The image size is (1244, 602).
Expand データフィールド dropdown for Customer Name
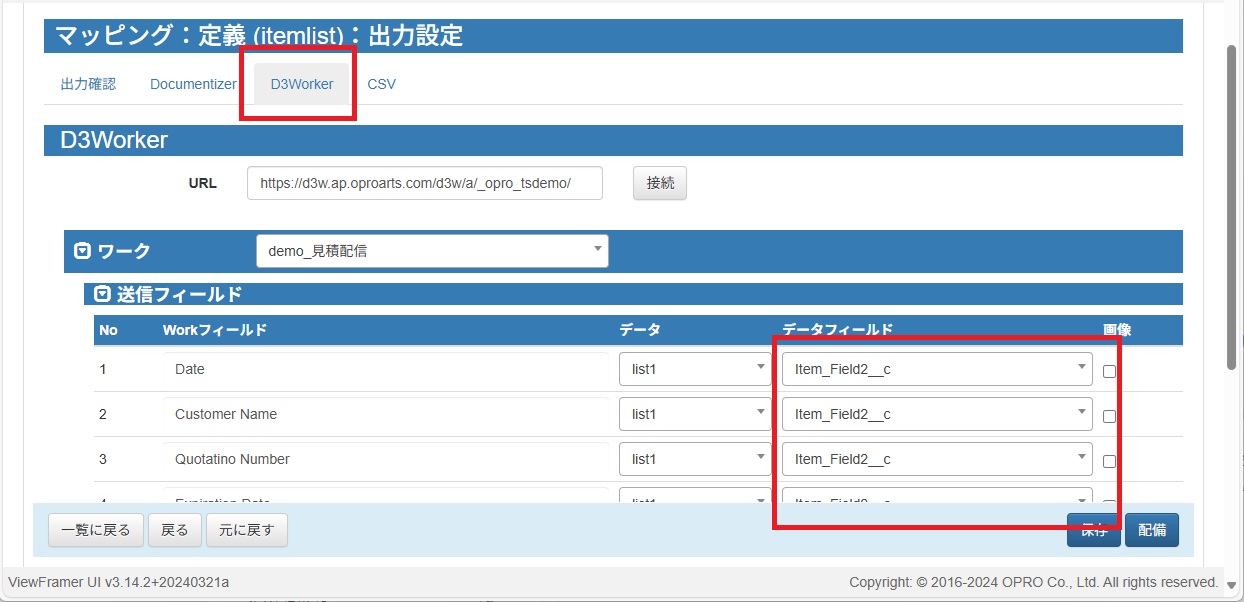pyautogui.click(x=937, y=414)
